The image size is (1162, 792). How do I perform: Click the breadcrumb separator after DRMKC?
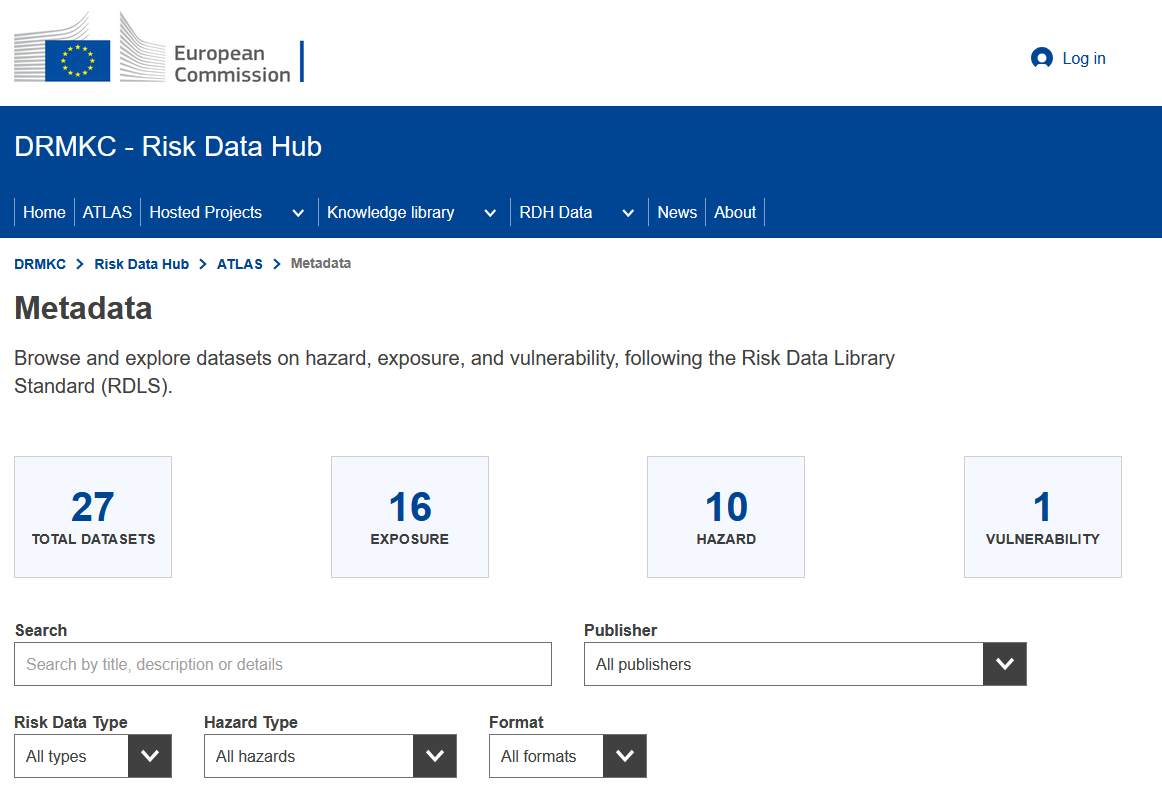click(x=78, y=263)
